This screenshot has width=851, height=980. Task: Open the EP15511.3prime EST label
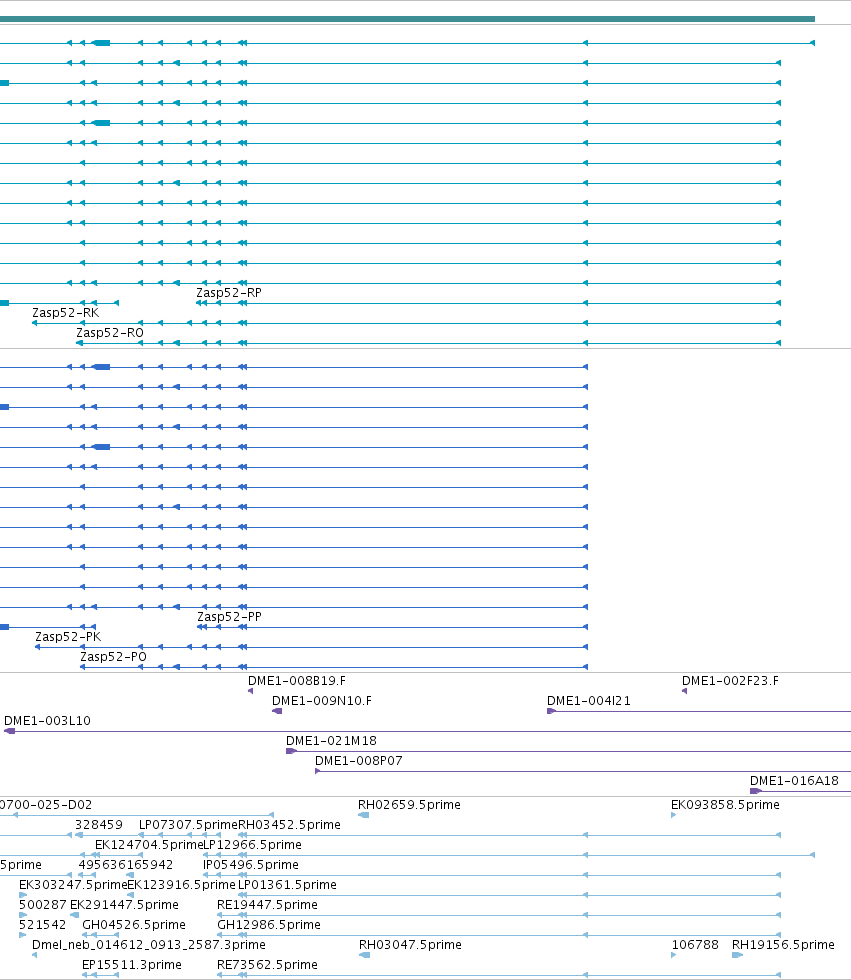132,965
